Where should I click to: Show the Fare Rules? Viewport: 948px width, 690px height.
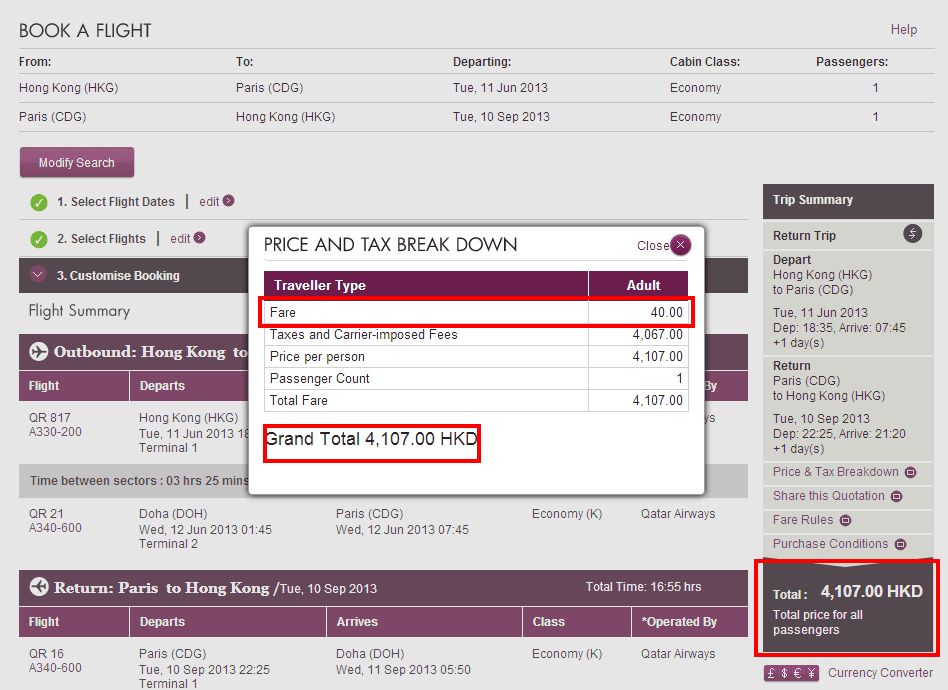tap(804, 520)
